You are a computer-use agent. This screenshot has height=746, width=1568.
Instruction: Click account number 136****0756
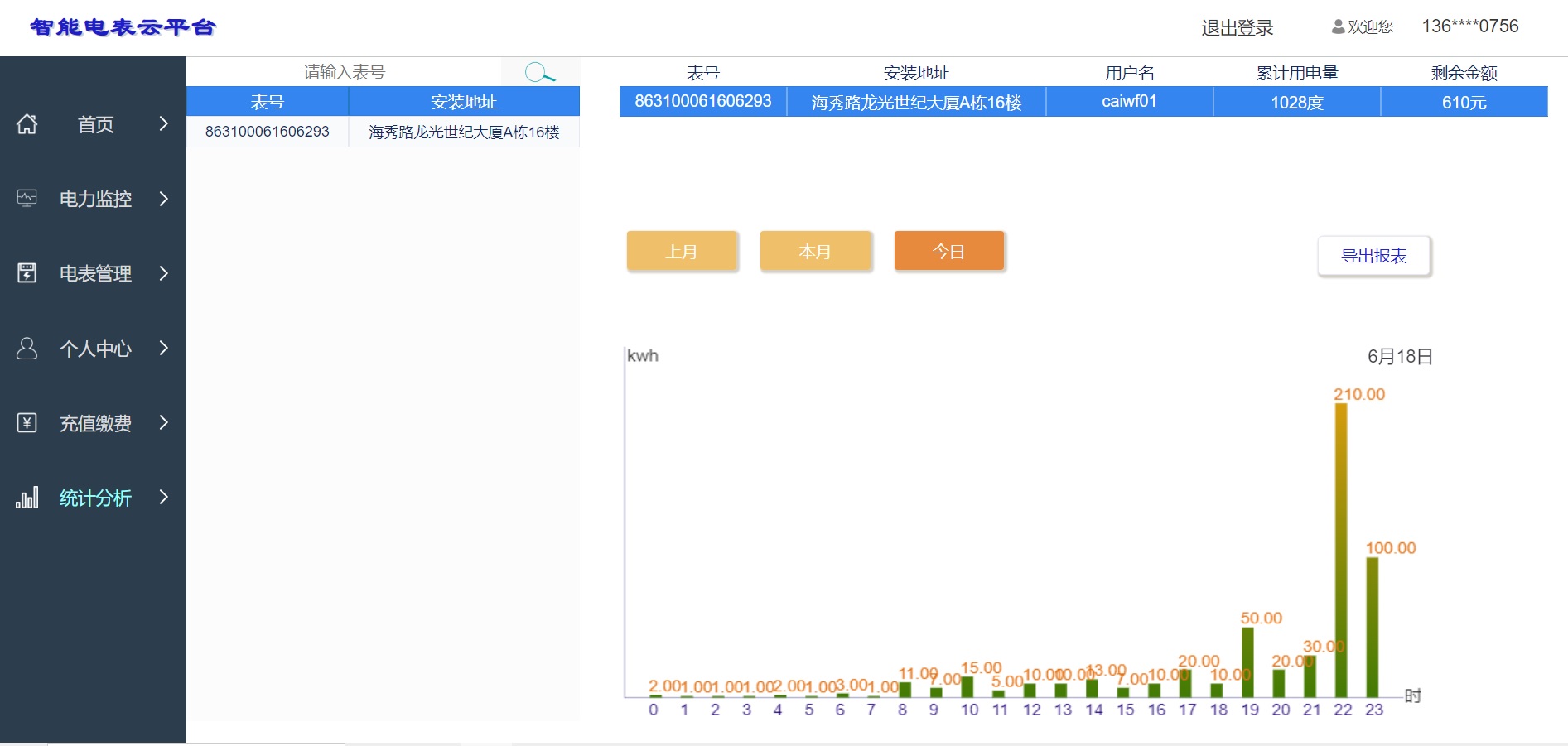point(1470,26)
